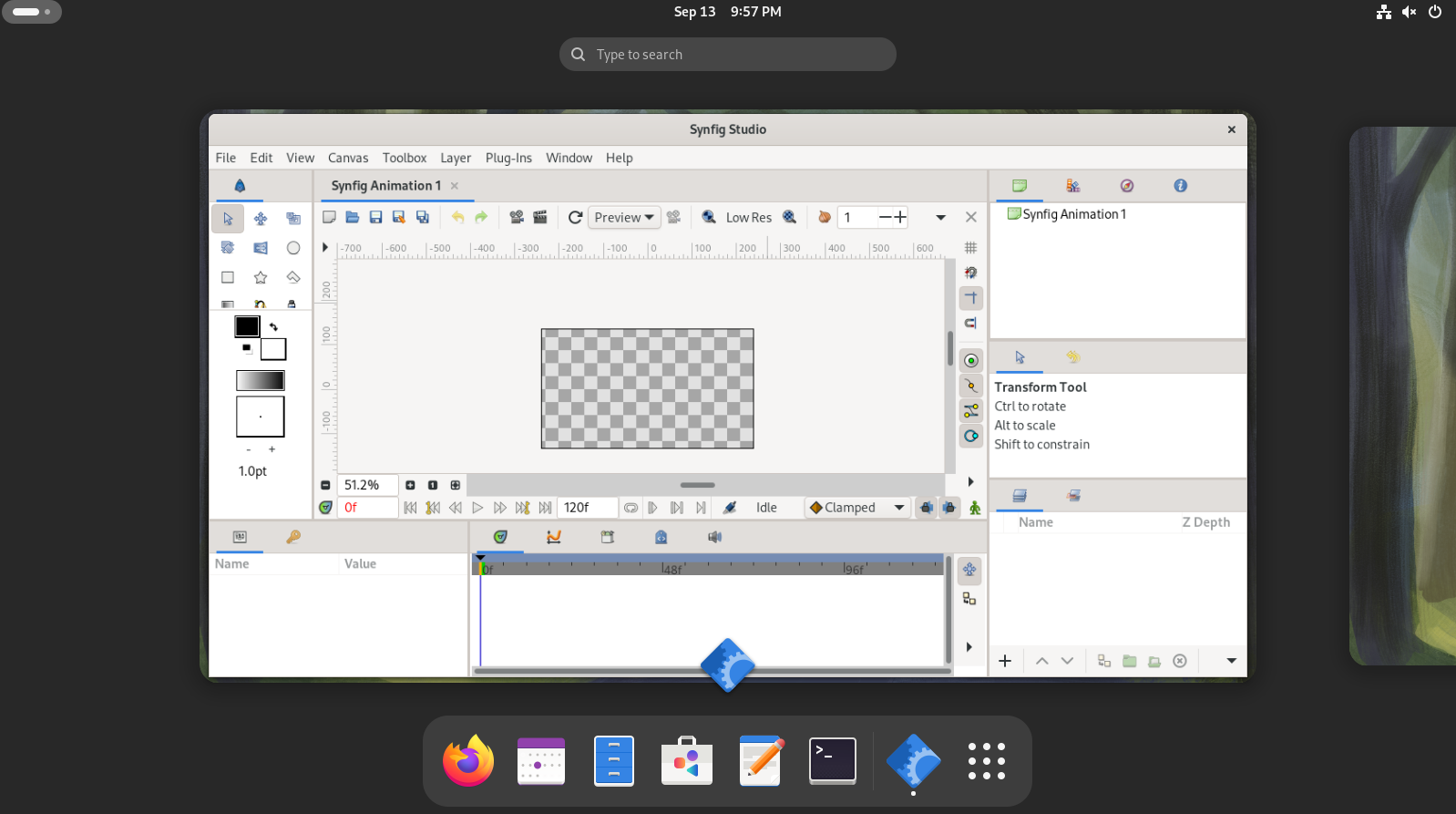
Task: Expand the time track side arrow
Action: tap(969, 647)
